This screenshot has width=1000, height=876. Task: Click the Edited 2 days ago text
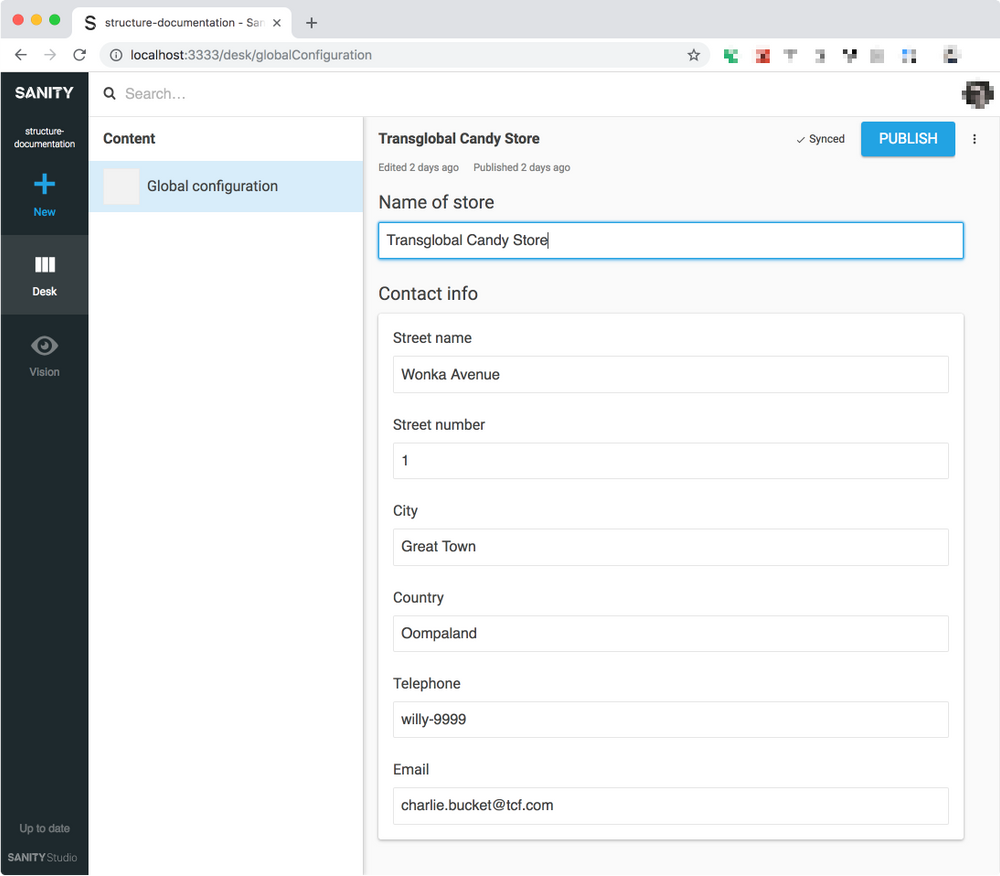[x=418, y=167]
